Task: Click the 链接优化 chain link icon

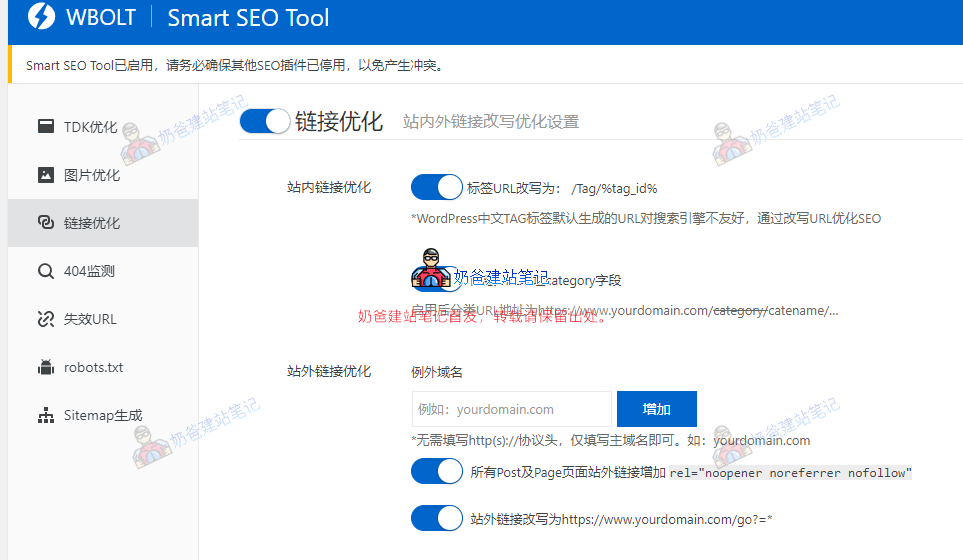Action: pos(45,223)
